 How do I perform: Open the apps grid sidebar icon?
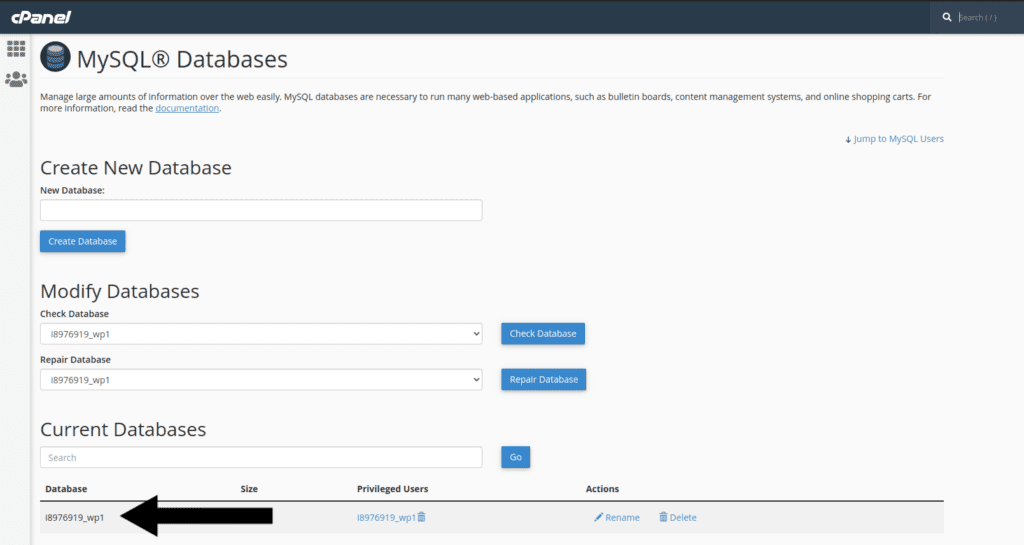[16, 48]
